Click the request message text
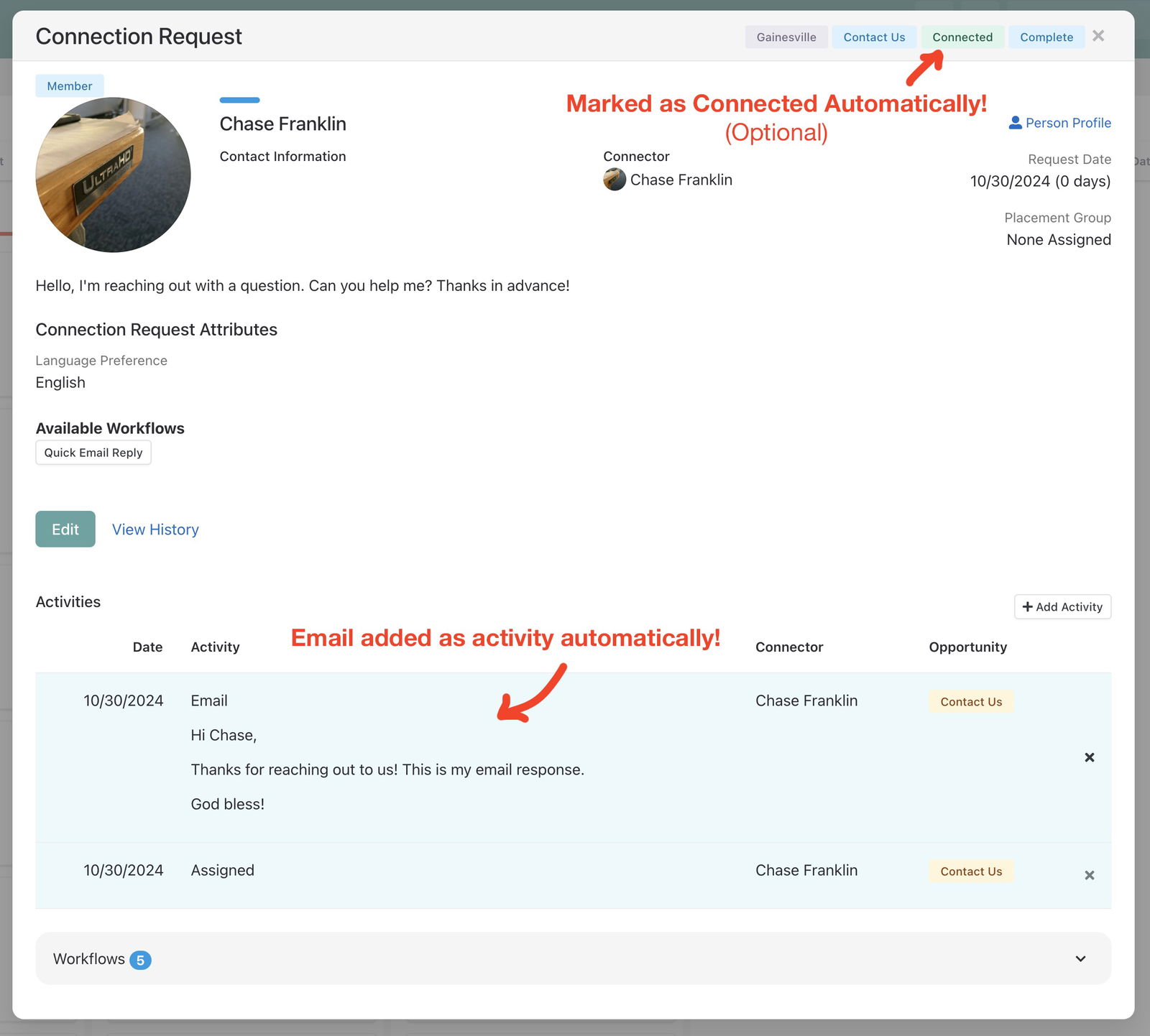 303,286
